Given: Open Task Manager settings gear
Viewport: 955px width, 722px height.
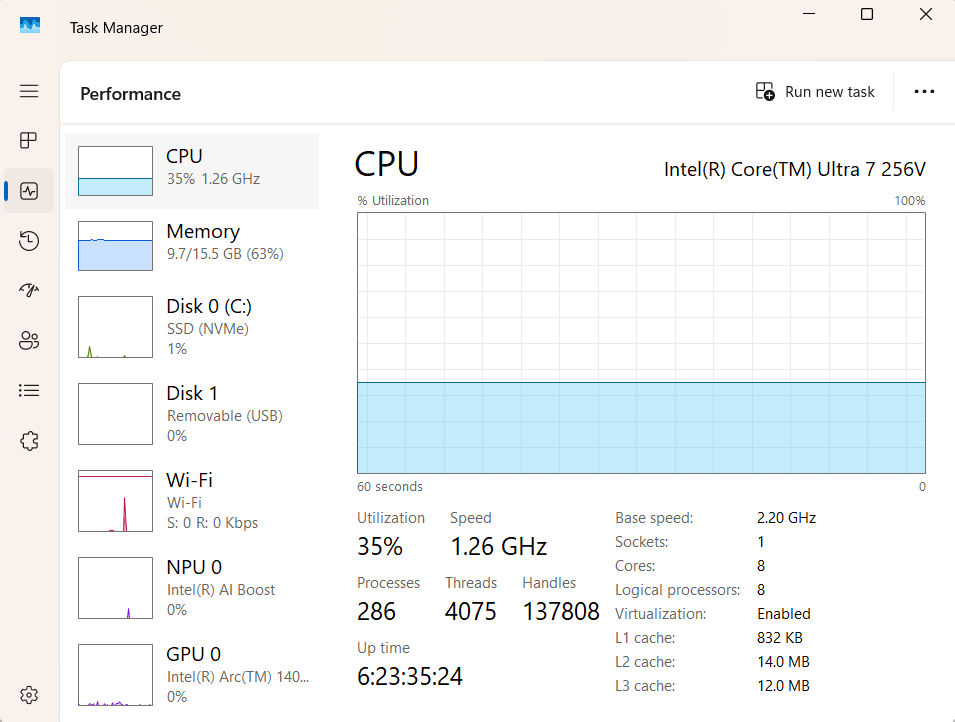Looking at the screenshot, I should [x=29, y=695].
